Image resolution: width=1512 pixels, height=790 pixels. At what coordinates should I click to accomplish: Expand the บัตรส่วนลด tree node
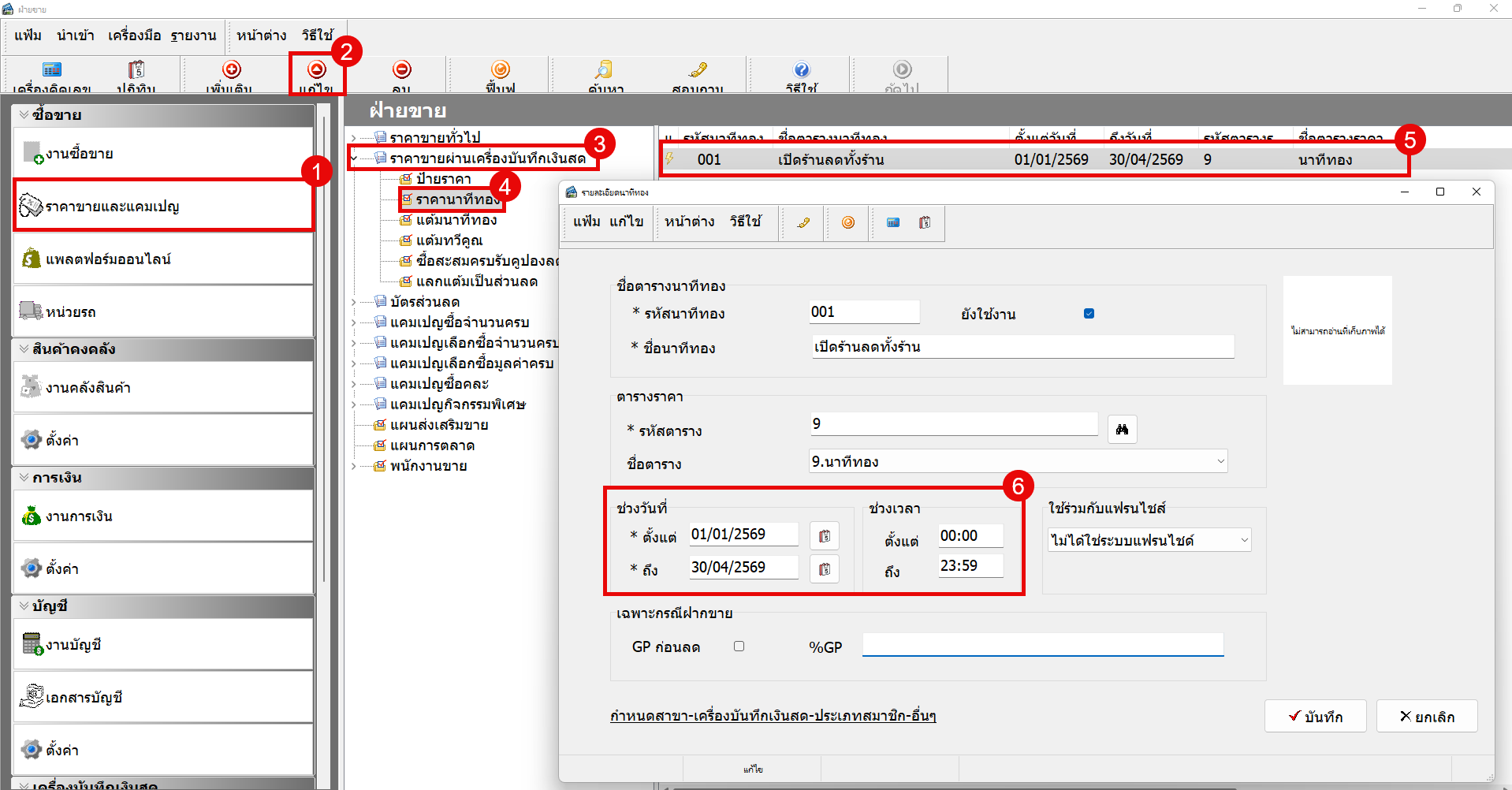(x=354, y=302)
